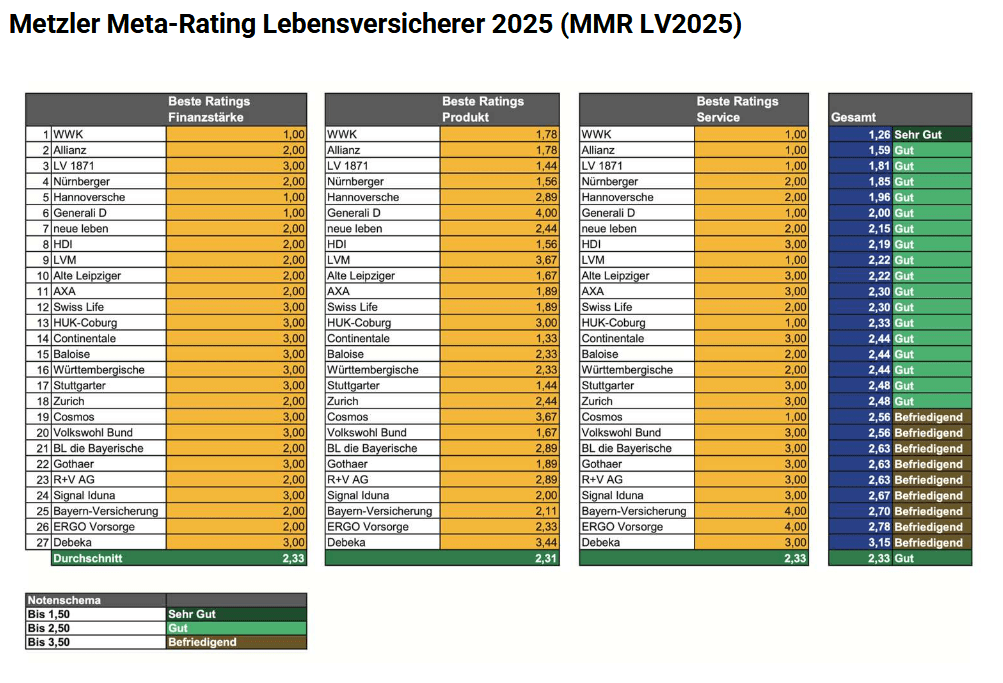The height and width of the screenshot is (683, 1003).
Task: Select the Beste Ratings Service table header
Action: tap(737, 109)
